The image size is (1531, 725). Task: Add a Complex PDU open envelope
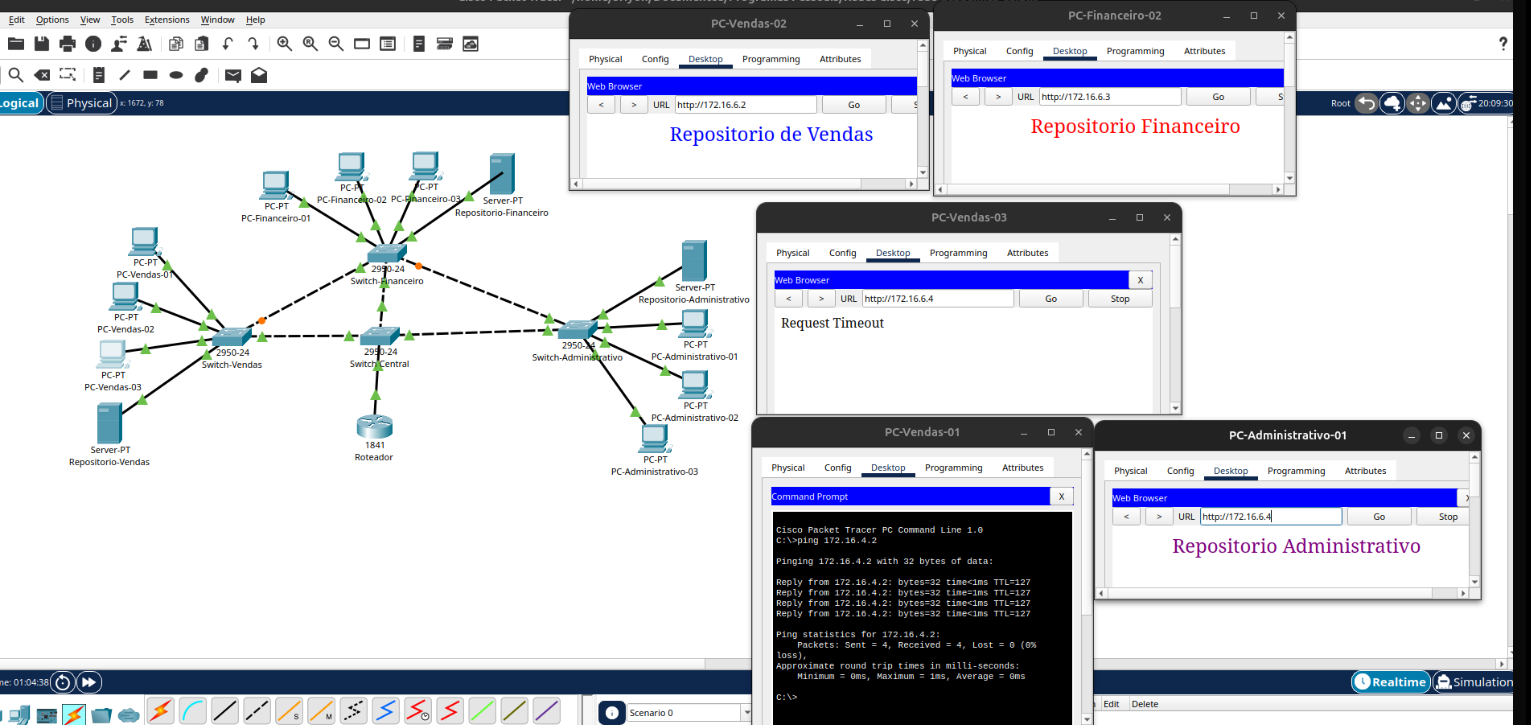coord(259,75)
